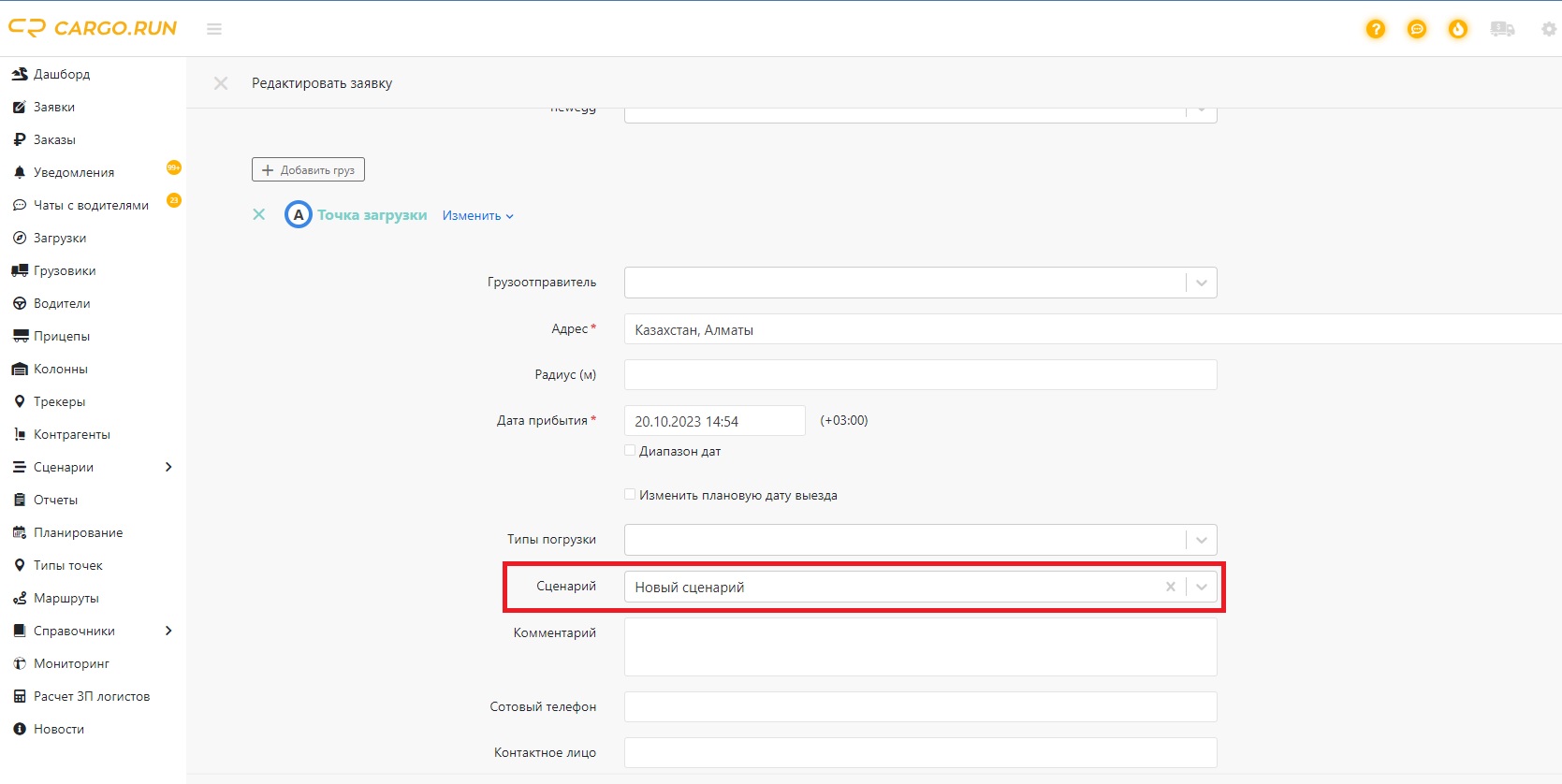Open the chat messages icon in header
Viewport: 1562px width, 784px height.
(1417, 29)
